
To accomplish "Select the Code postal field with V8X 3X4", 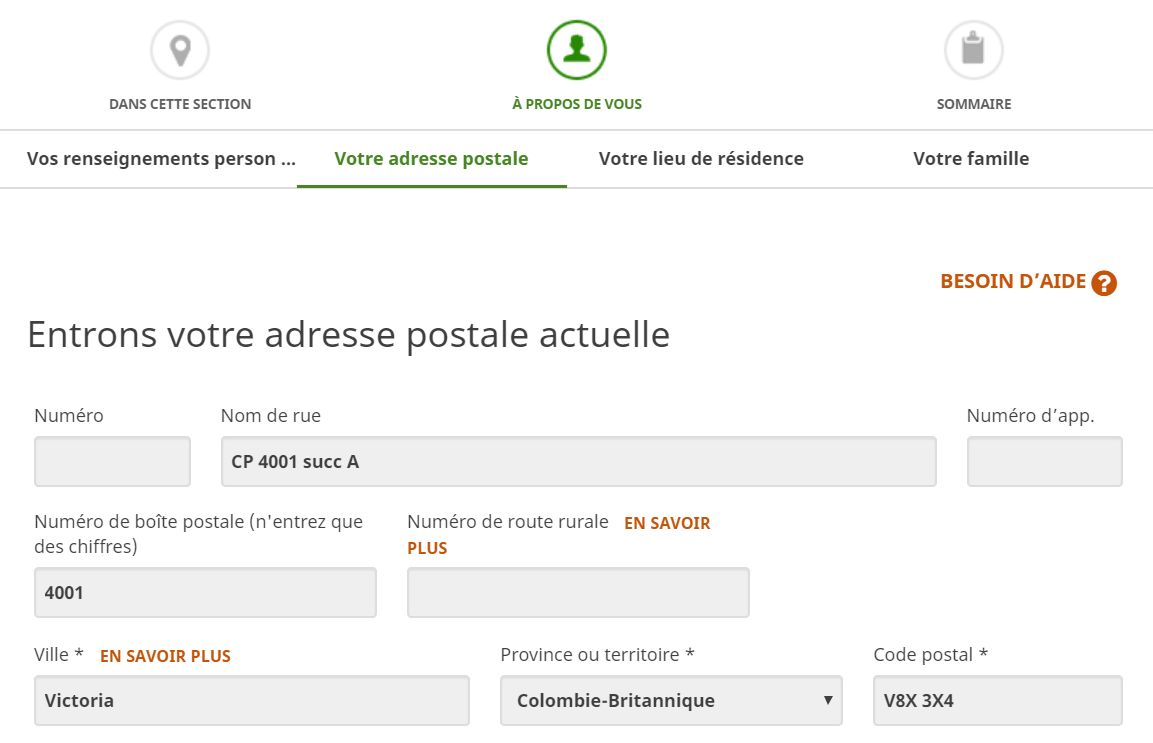I will click(997, 700).
